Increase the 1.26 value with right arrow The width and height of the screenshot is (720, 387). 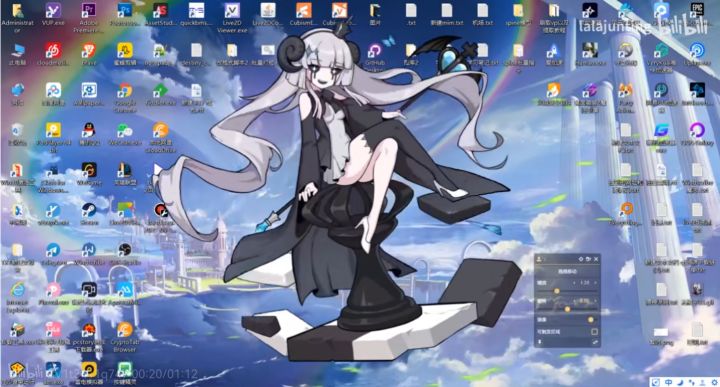coord(596,283)
